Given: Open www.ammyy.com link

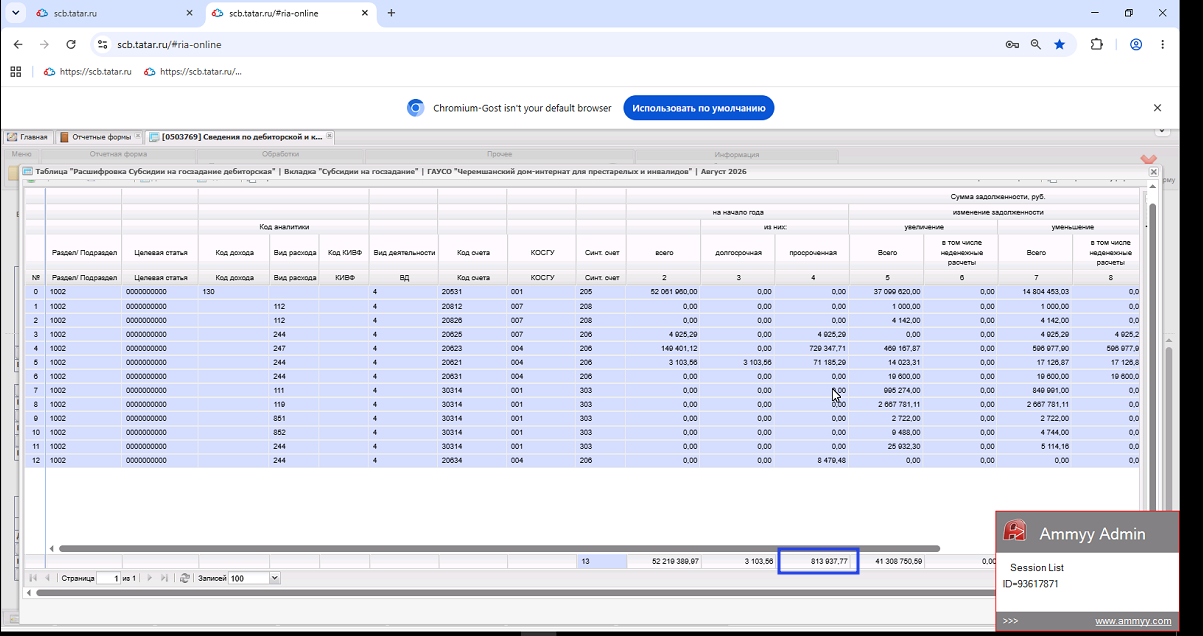Looking at the screenshot, I should [x=1133, y=621].
